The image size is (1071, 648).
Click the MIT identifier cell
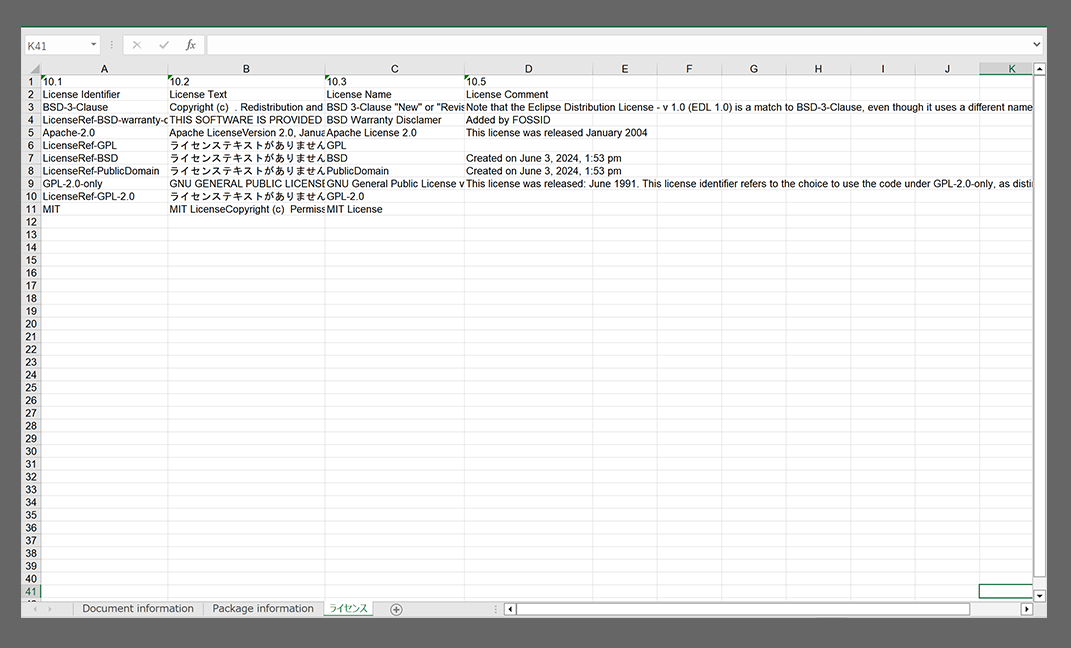(x=104, y=209)
